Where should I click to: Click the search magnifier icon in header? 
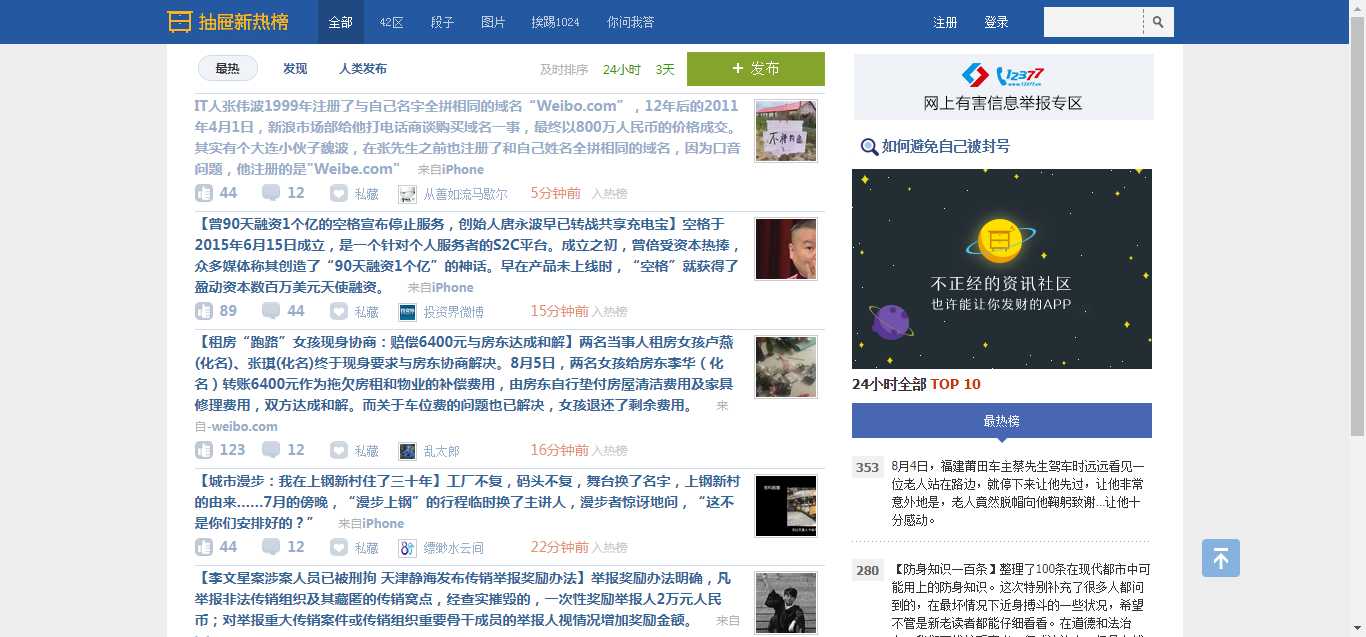point(1158,22)
